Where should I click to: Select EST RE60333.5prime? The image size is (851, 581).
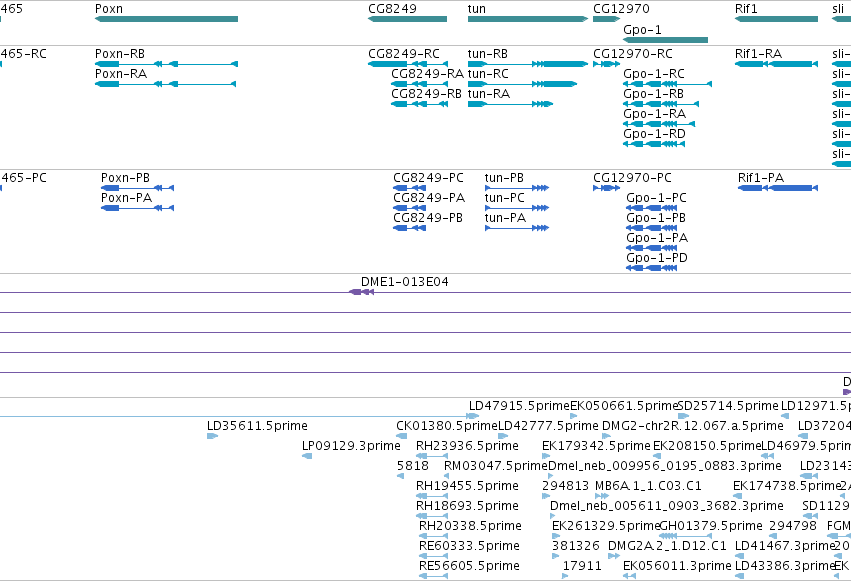[x=433, y=556]
